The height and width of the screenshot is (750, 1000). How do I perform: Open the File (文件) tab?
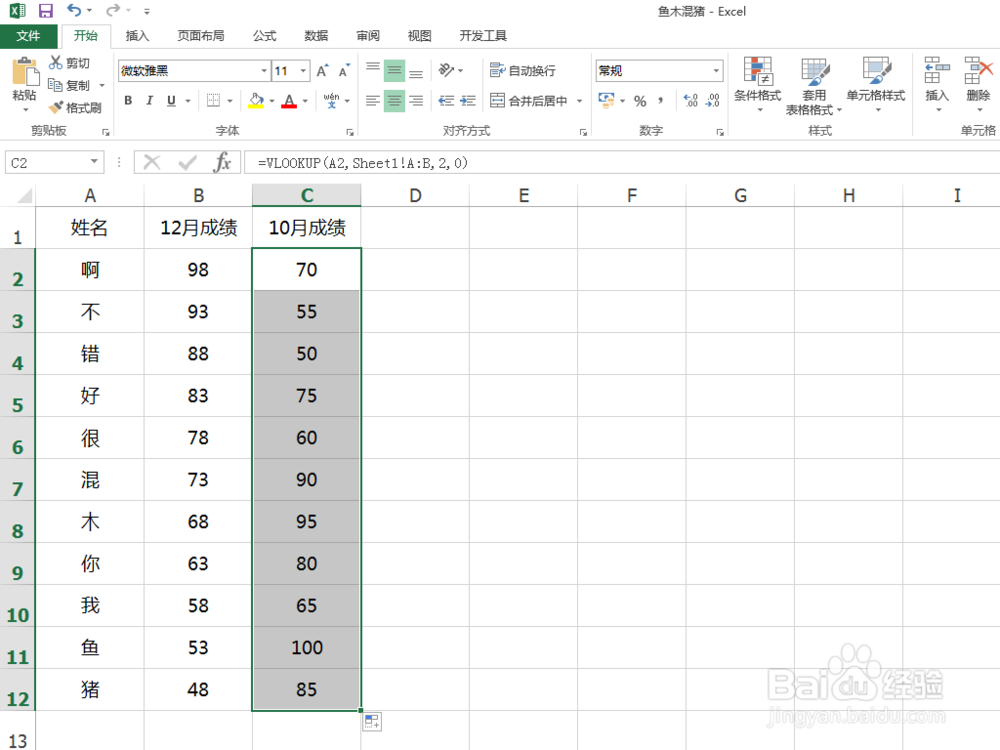coord(28,36)
